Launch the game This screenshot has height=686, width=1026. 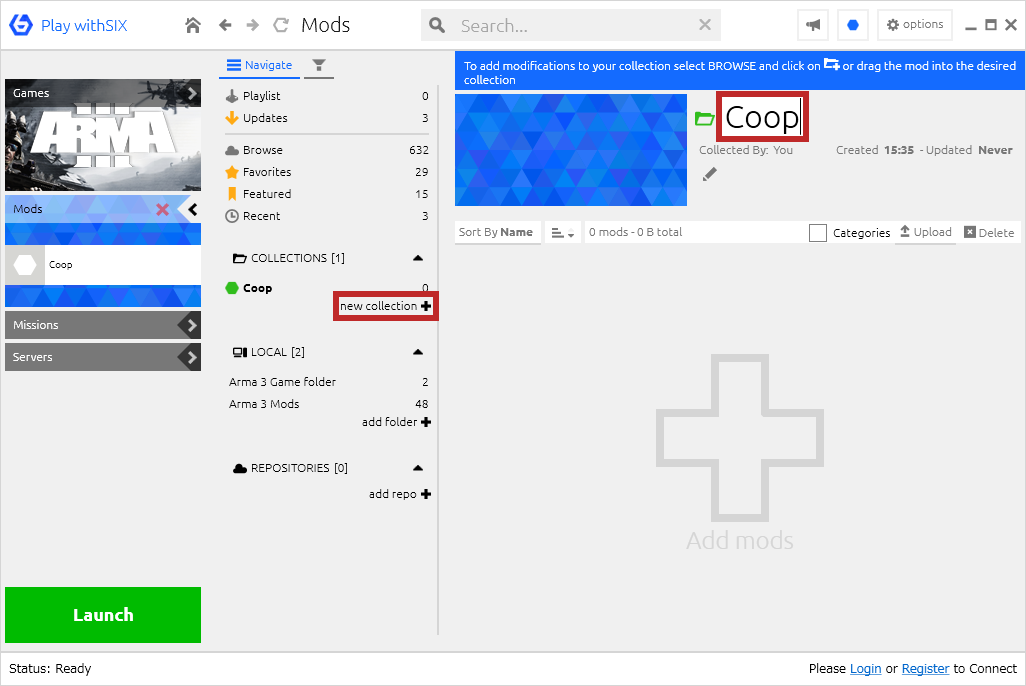(x=103, y=615)
